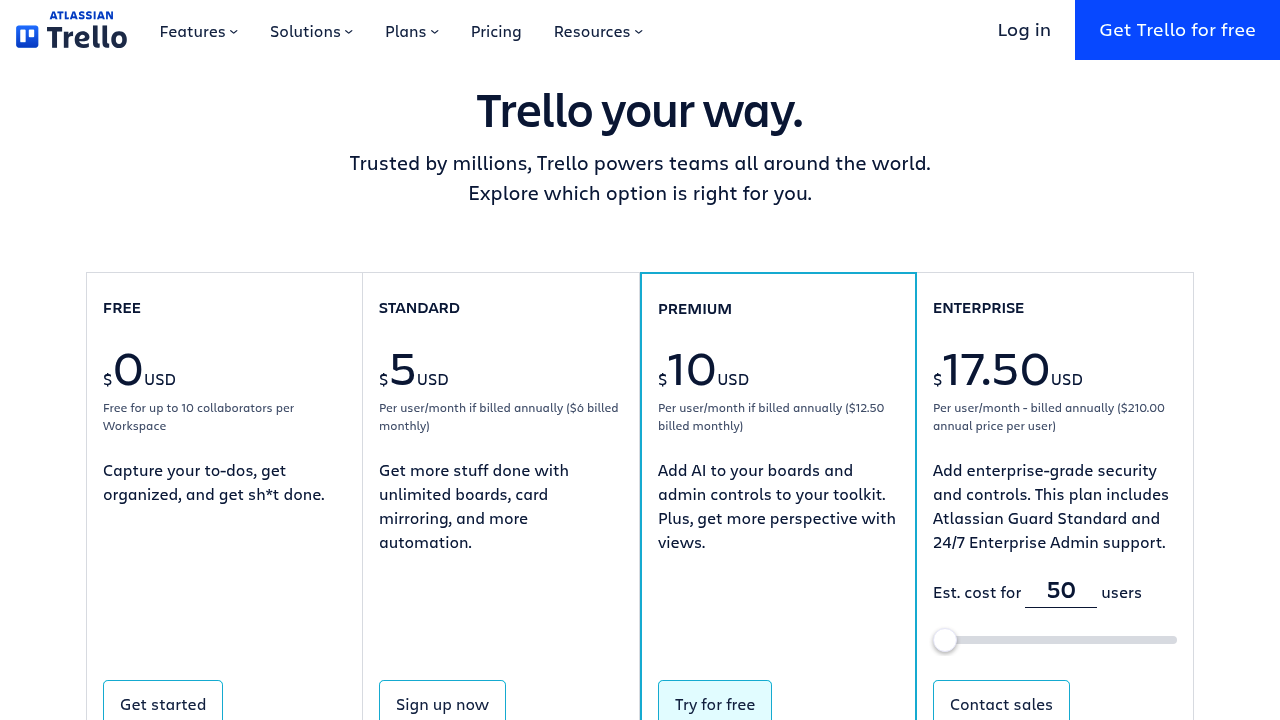Click Get started on Free plan
The height and width of the screenshot is (720, 1280).
pos(163,703)
